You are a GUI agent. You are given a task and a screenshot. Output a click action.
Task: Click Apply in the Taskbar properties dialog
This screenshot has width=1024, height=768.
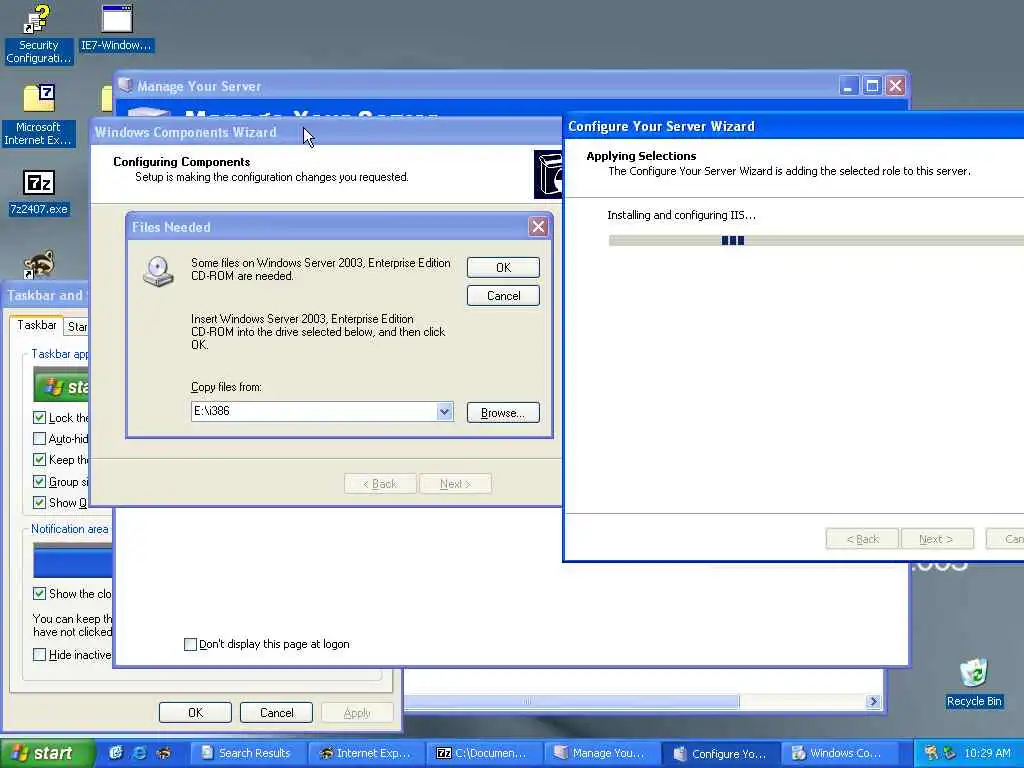click(x=357, y=712)
